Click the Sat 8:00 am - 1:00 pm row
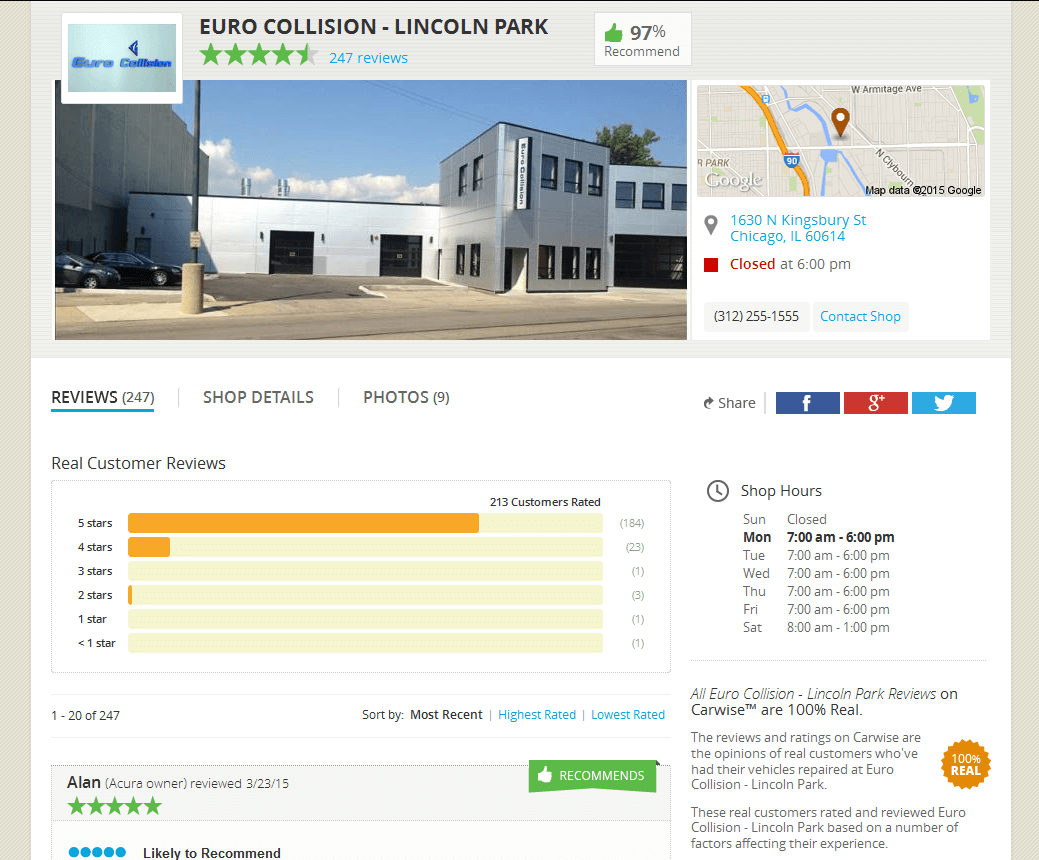Screen dimensions: 1039x860 point(816,627)
